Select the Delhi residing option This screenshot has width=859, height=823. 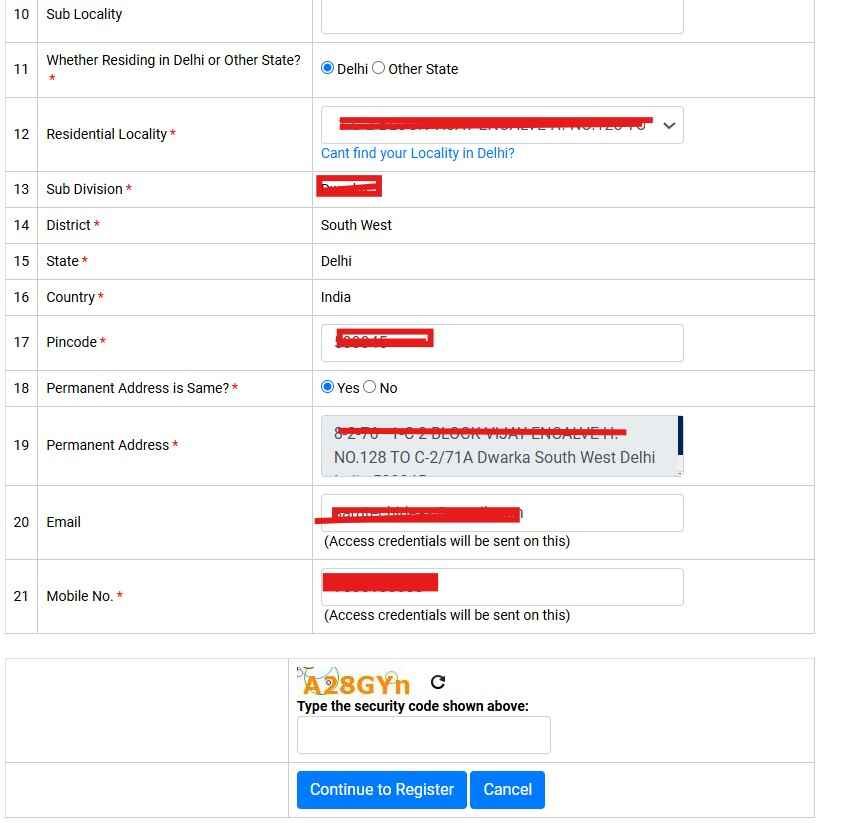[327, 68]
